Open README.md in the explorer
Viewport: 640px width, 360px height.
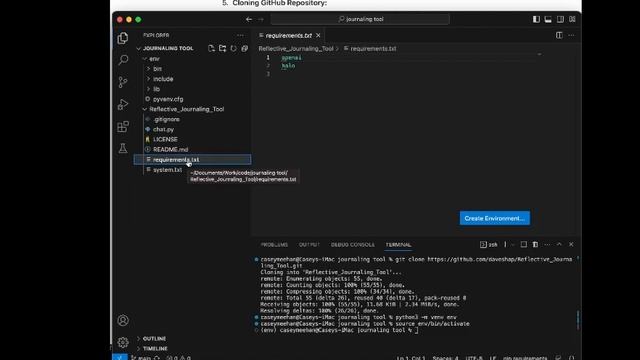tap(170, 149)
